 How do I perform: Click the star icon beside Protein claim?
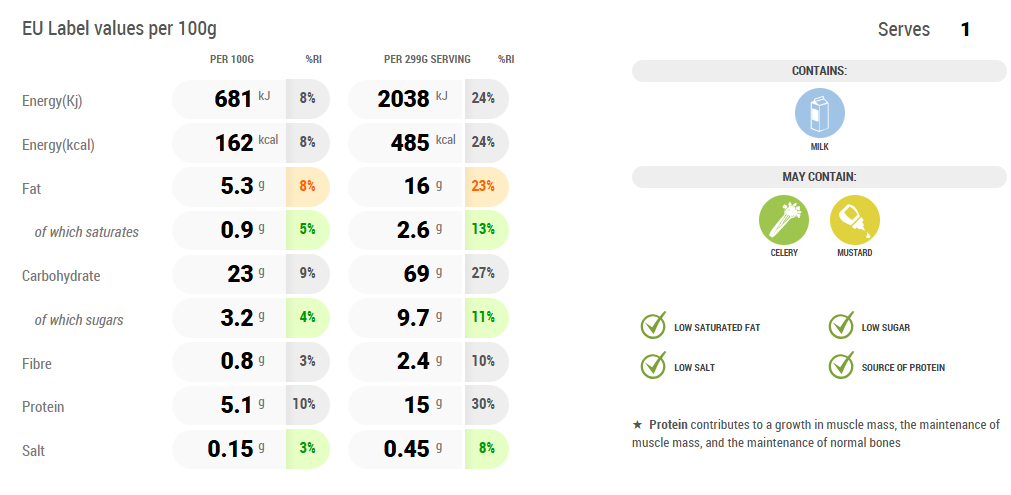[x=638, y=424]
